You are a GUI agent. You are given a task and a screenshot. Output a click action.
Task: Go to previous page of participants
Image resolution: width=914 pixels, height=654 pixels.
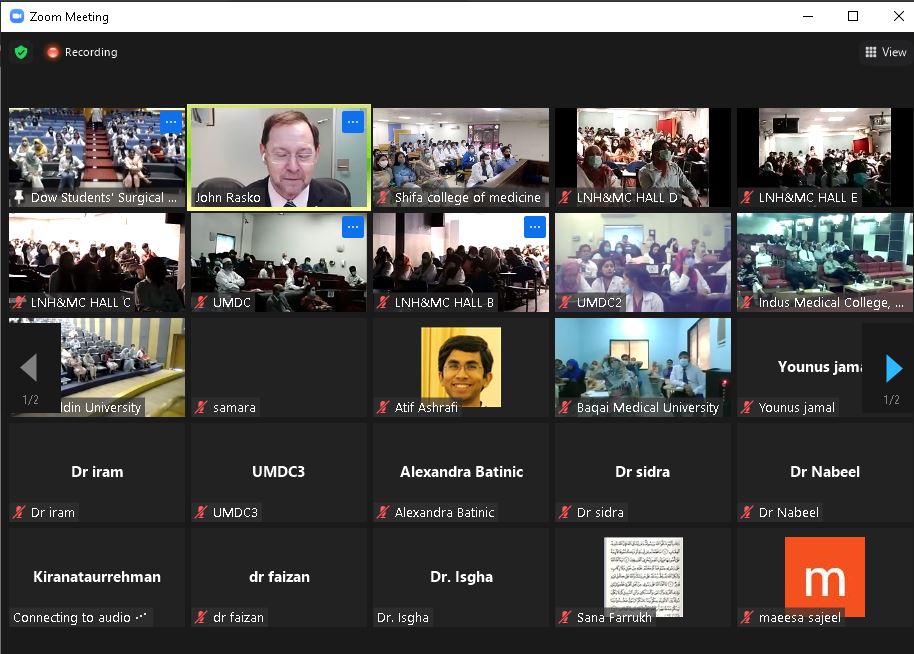click(29, 369)
